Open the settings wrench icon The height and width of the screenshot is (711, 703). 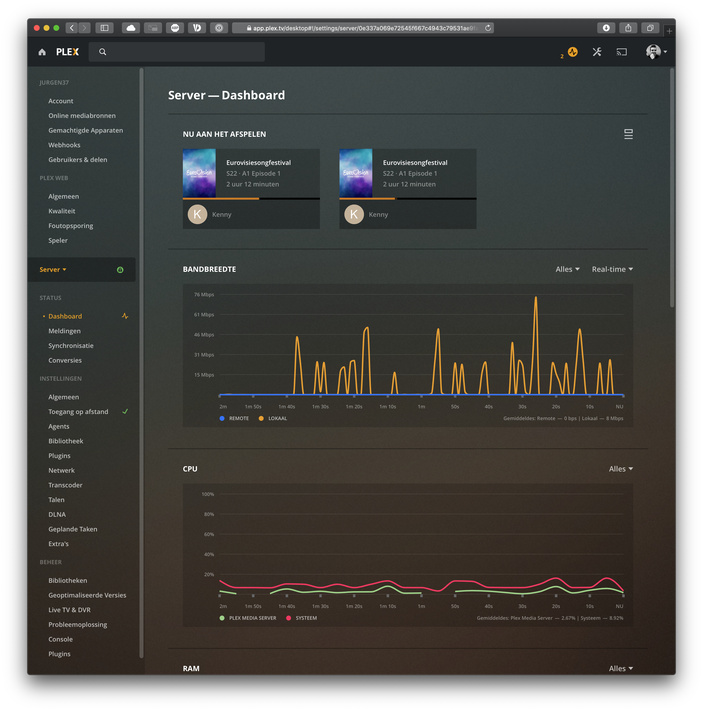pyautogui.click(x=597, y=52)
